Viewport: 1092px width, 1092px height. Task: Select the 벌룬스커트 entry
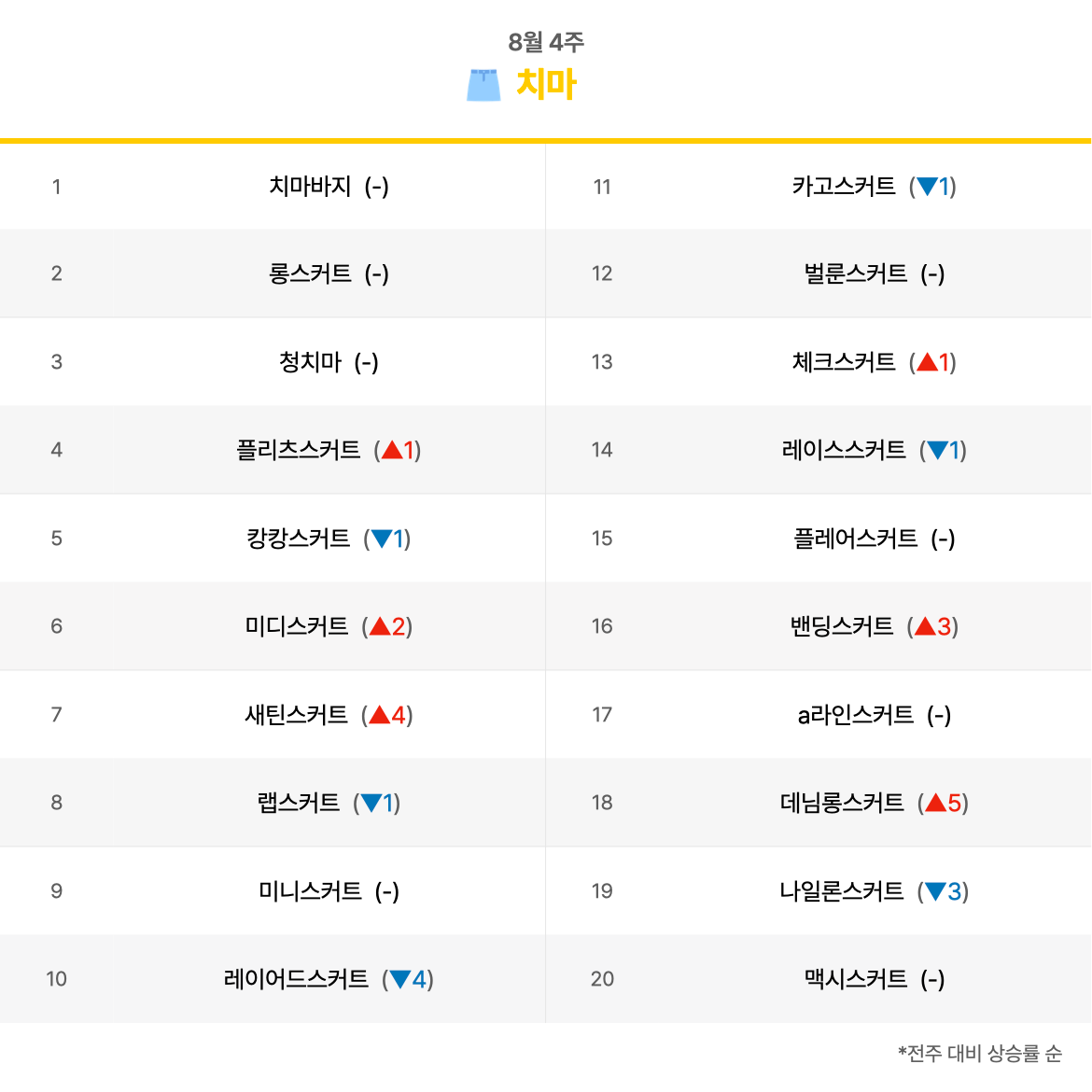pyautogui.click(x=856, y=273)
